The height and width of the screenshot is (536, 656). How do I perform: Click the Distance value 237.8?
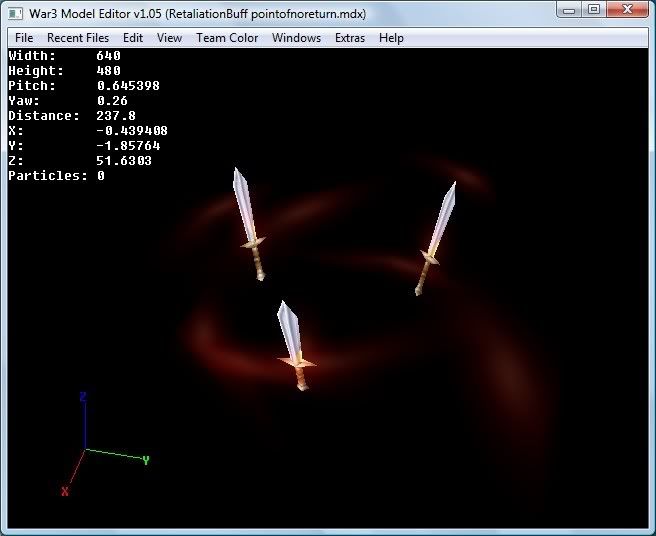pos(116,116)
